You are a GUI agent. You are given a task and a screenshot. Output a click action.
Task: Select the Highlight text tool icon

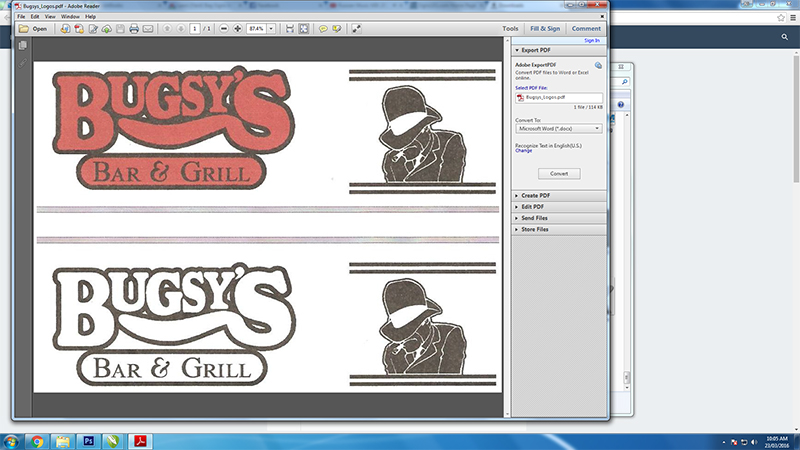pyautogui.click(x=337, y=29)
